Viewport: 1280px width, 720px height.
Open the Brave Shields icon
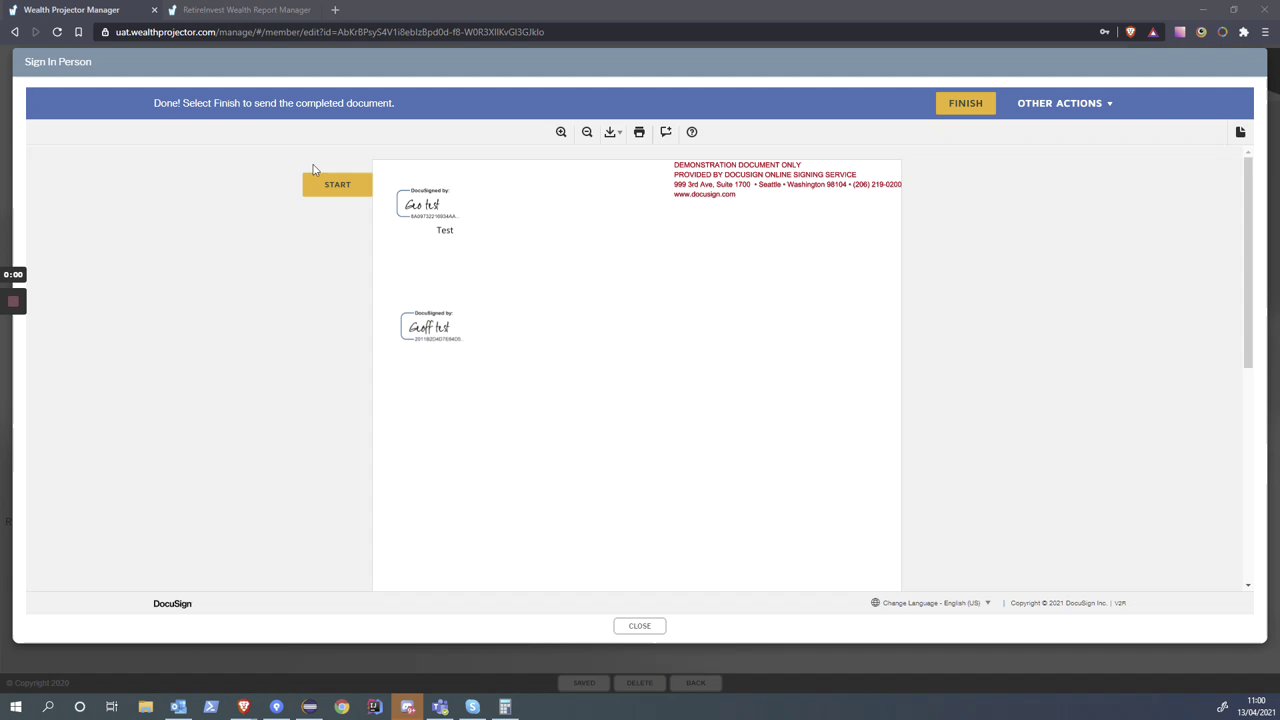pyautogui.click(x=1130, y=32)
